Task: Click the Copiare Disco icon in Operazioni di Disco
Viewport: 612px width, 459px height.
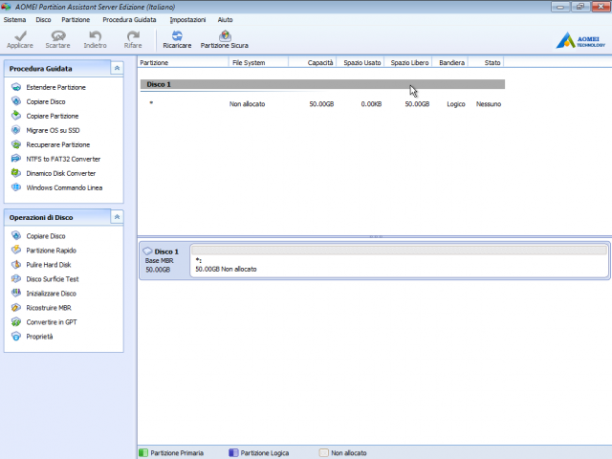Action: coord(16,236)
